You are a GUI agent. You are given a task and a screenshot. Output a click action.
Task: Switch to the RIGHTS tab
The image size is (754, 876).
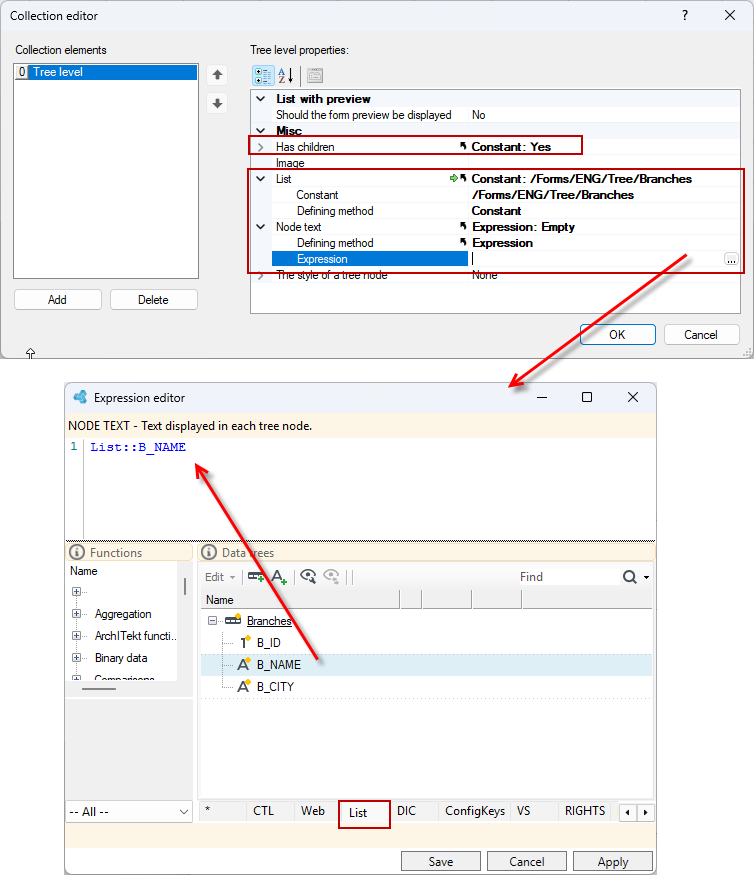click(585, 811)
